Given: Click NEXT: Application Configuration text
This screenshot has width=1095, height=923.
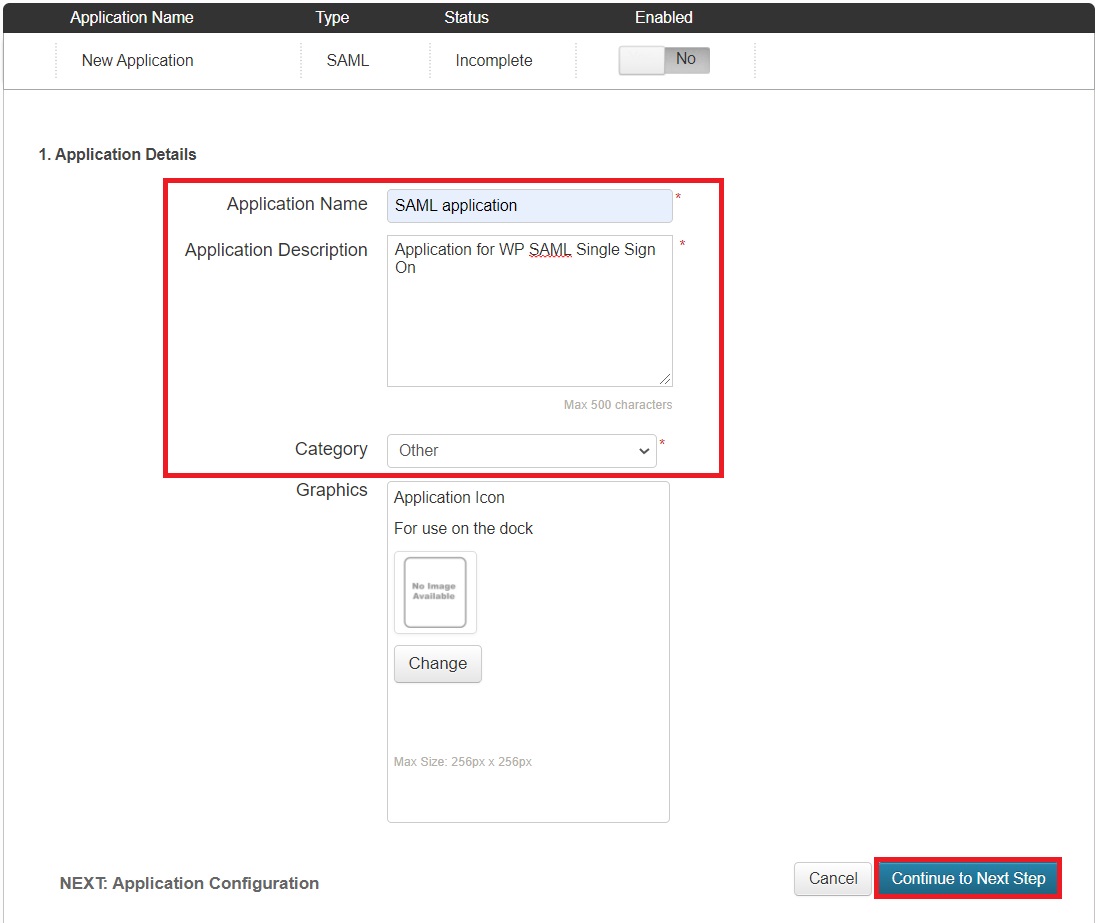Looking at the screenshot, I should [188, 883].
